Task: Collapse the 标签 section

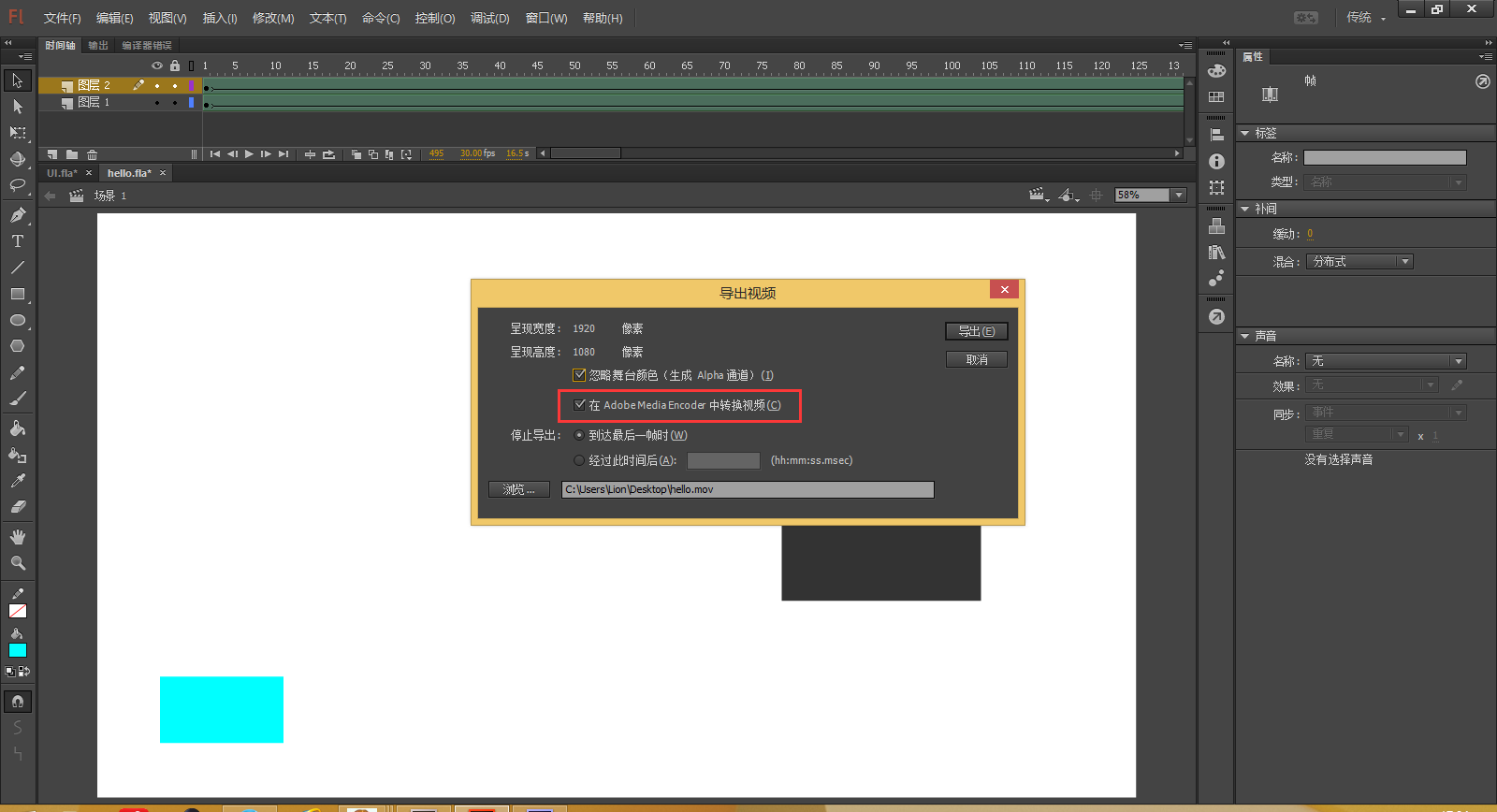Action: click(1245, 134)
